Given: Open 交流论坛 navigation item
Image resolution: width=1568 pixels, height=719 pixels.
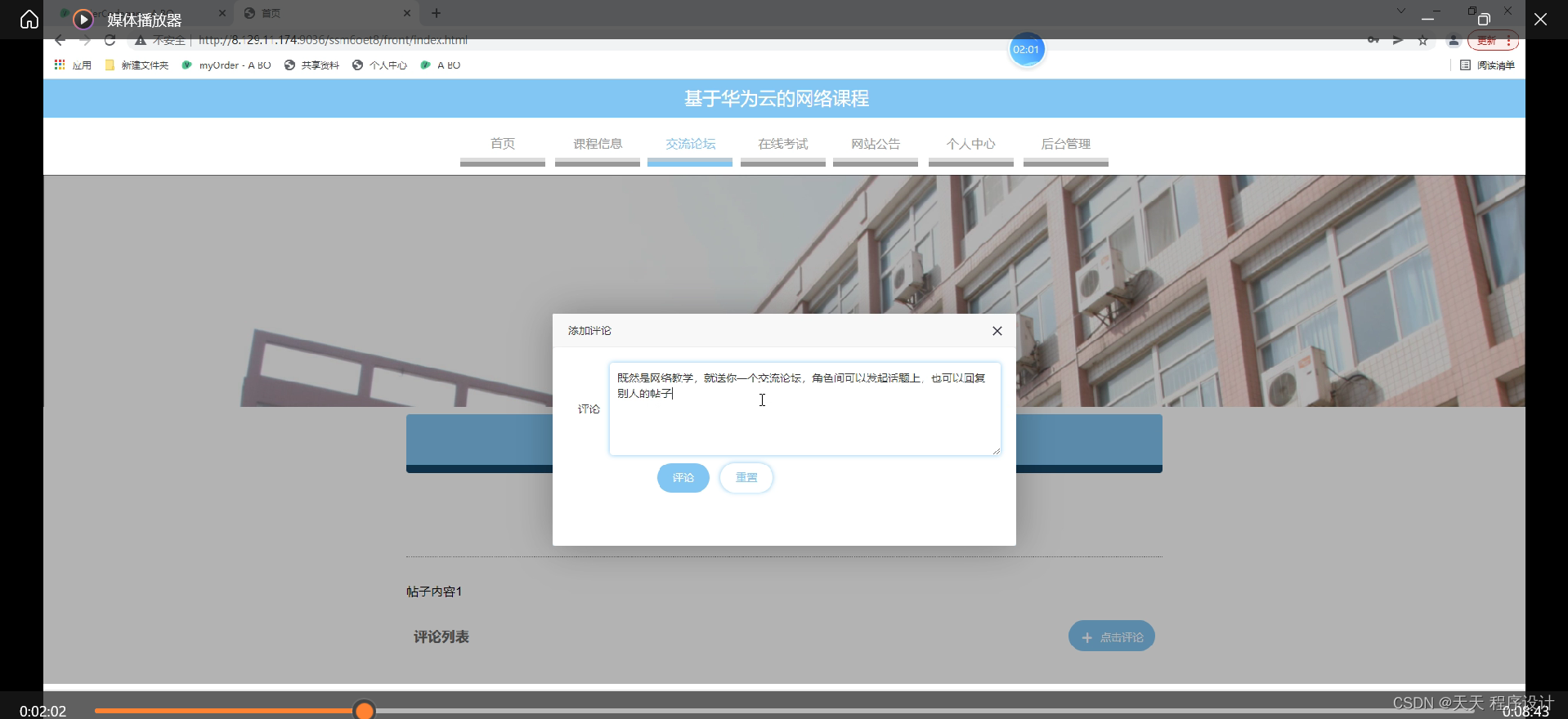Looking at the screenshot, I should (x=690, y=144).
